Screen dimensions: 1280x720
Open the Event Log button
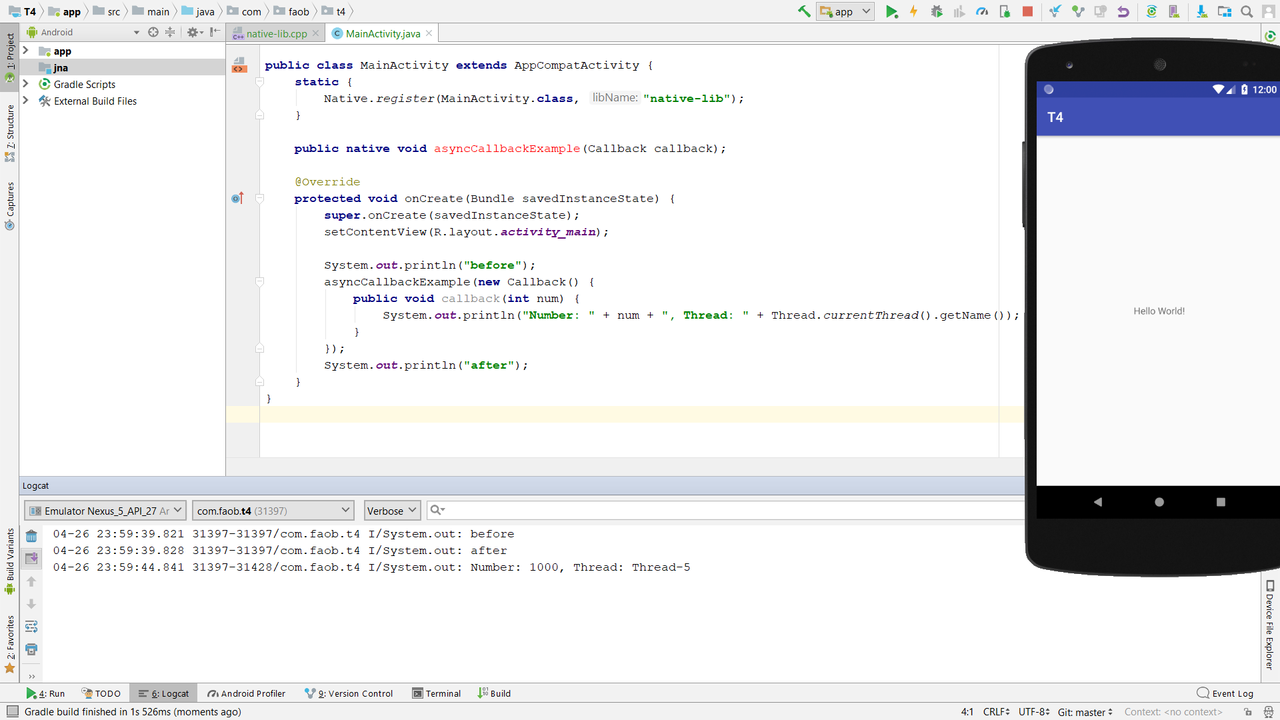(x=1225, y=693)
